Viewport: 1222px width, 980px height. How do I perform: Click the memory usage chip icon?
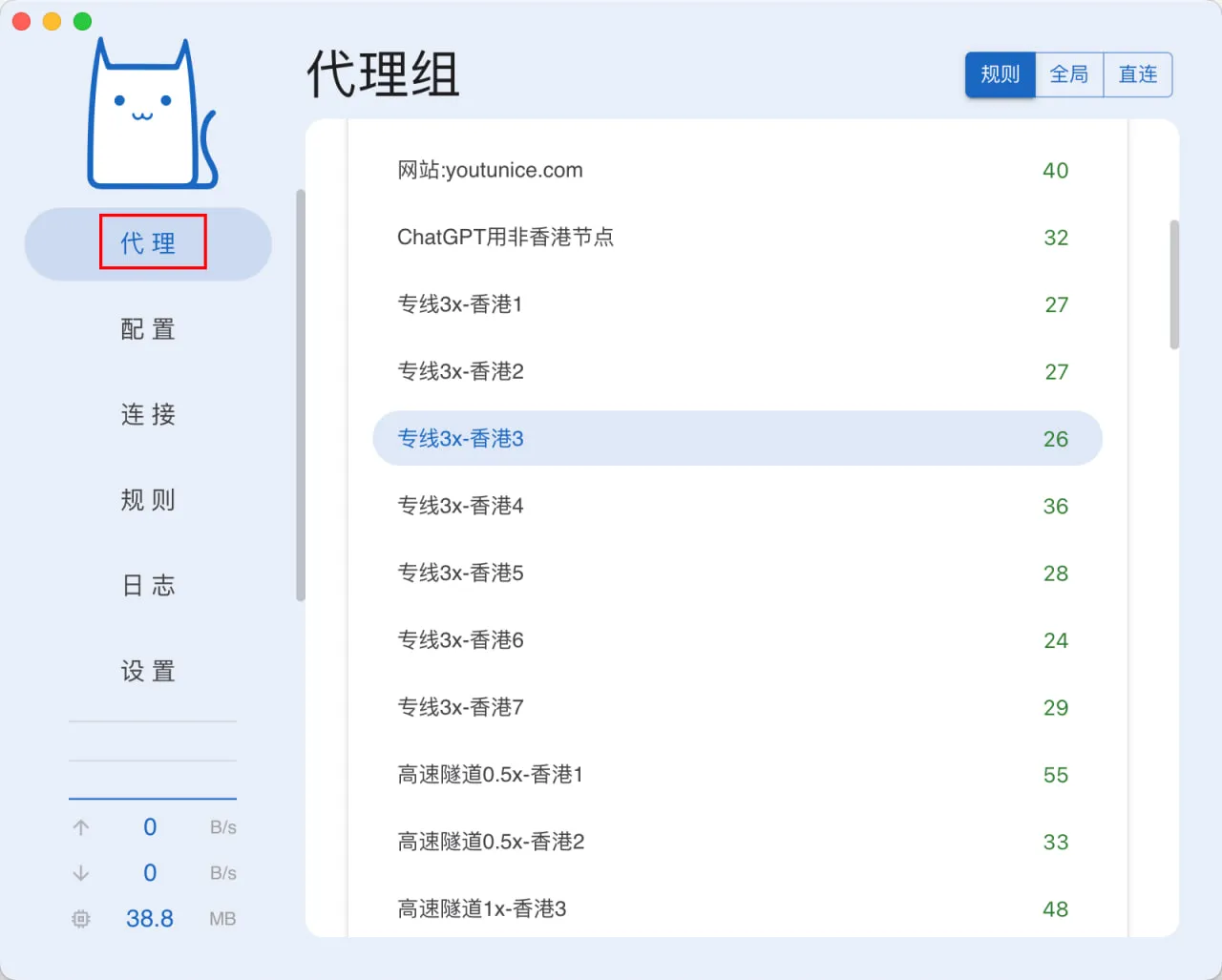[80, 918]
